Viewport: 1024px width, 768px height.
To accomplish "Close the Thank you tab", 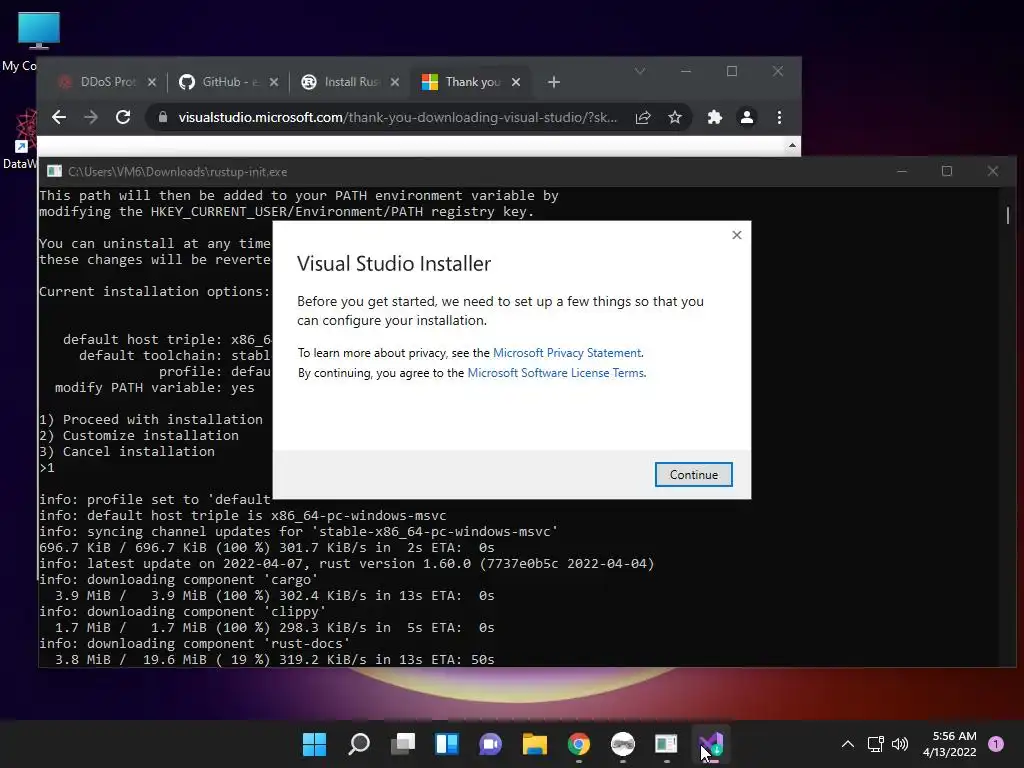I will tap(516, 82).
